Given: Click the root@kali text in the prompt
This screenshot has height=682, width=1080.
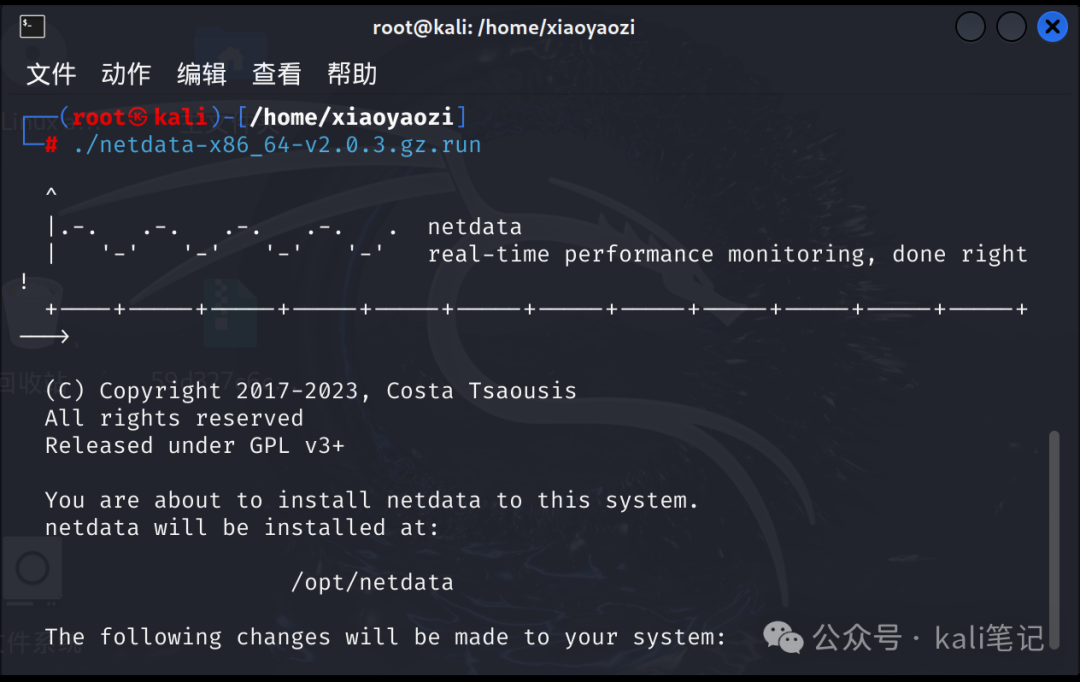Looking at the screenshot, I should point(128,116).
